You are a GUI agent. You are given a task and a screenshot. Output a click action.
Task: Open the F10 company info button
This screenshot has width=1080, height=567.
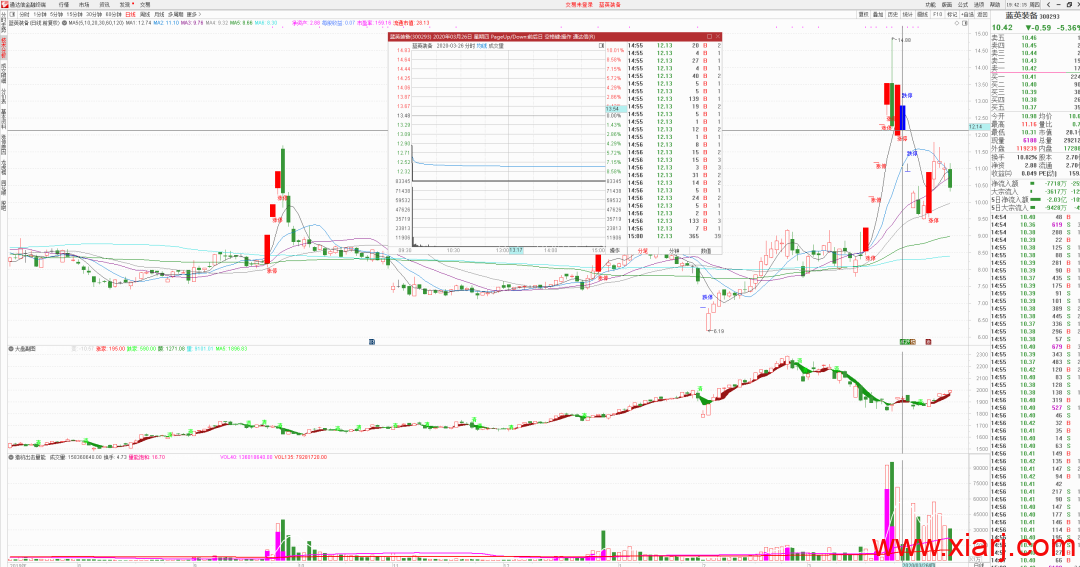937,14
